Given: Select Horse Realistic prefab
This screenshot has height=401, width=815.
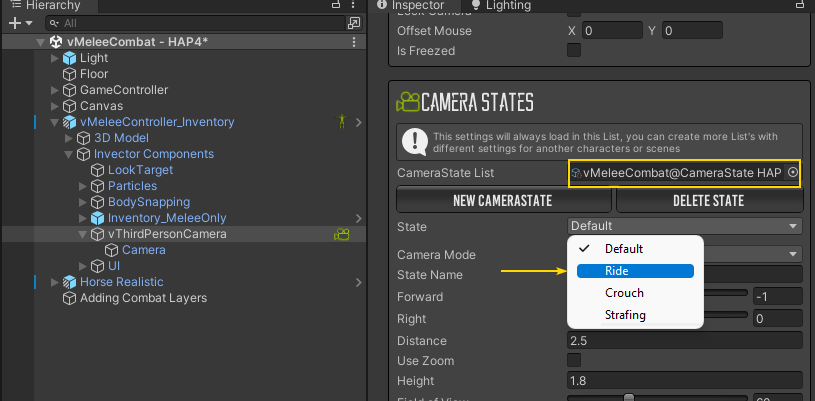Looking at the screenshot, I should click(x=122, y=282).
